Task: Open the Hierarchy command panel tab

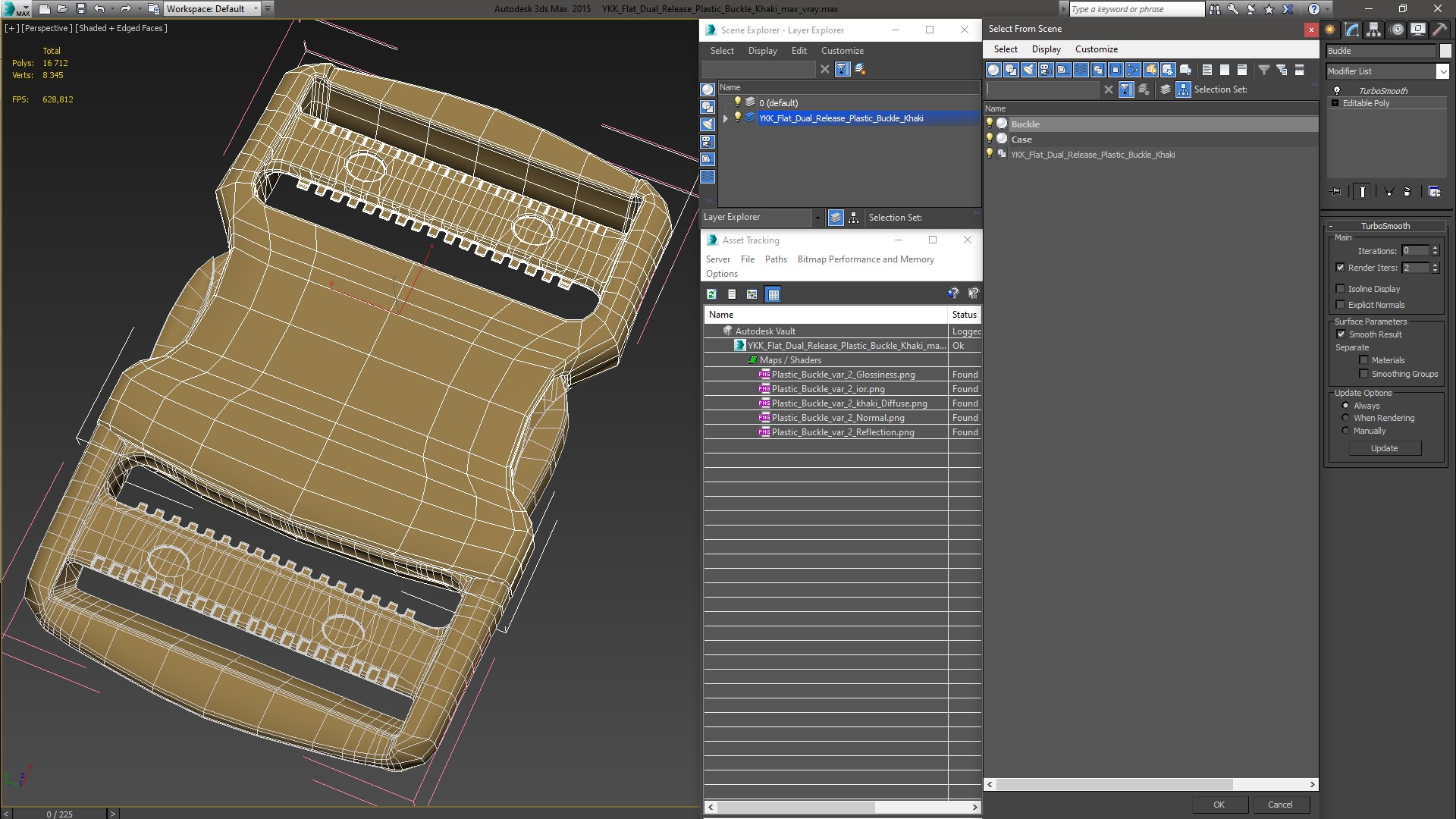Action: 1374,30
